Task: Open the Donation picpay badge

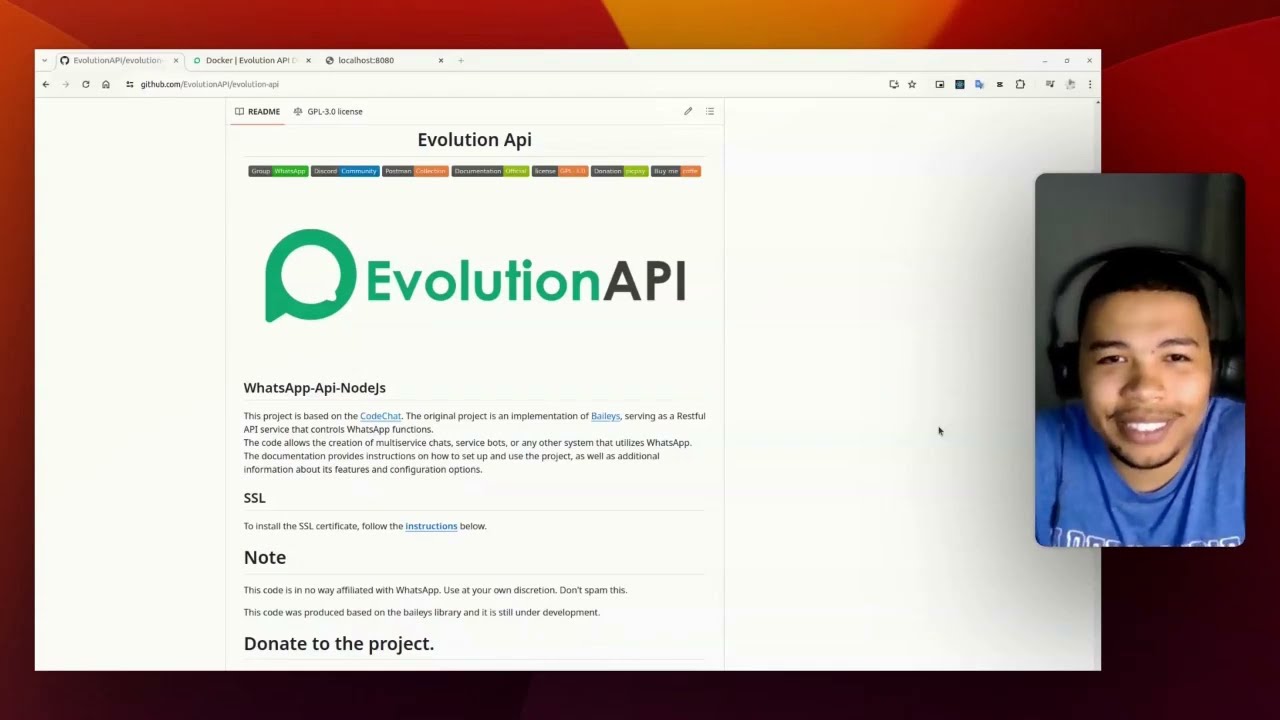Action: click(619, 171)
